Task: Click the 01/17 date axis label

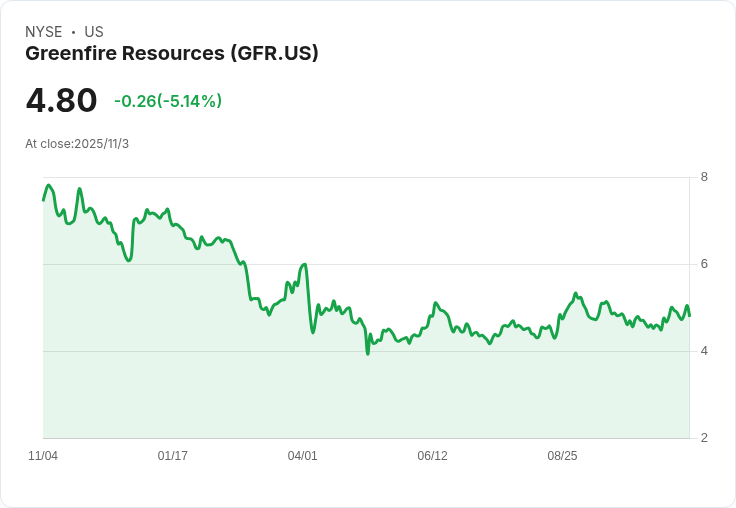Action: click(x=172, y=456)
